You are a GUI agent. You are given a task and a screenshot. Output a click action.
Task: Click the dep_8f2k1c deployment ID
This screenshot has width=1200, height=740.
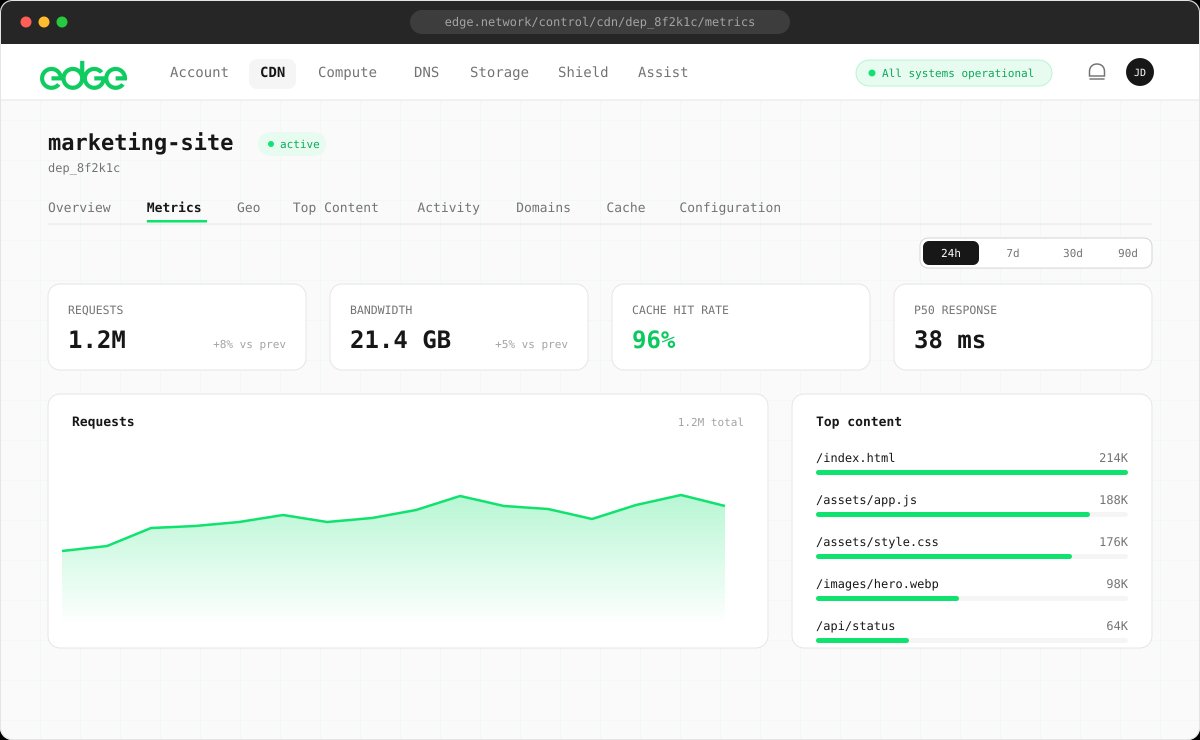(x=84, y=168)
